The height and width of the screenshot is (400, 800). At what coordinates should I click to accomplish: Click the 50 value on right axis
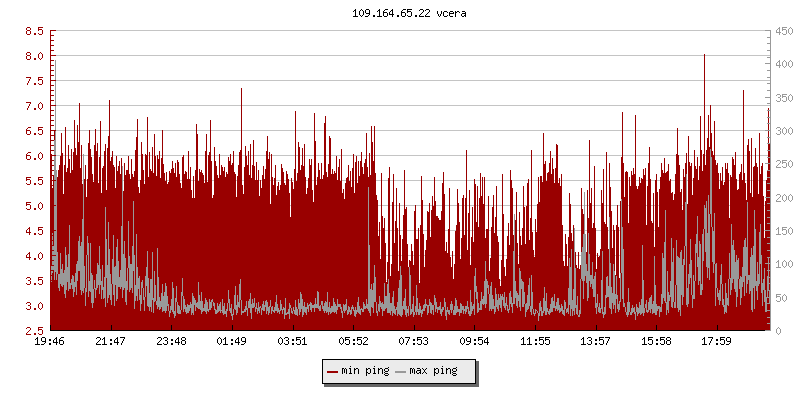pos(781,298)
